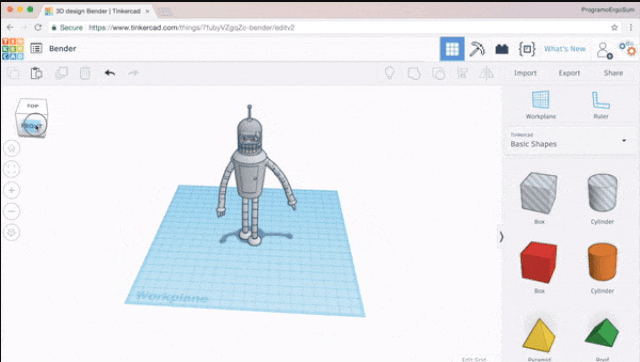Open the Shape Generators braces icon

point(527,49)
